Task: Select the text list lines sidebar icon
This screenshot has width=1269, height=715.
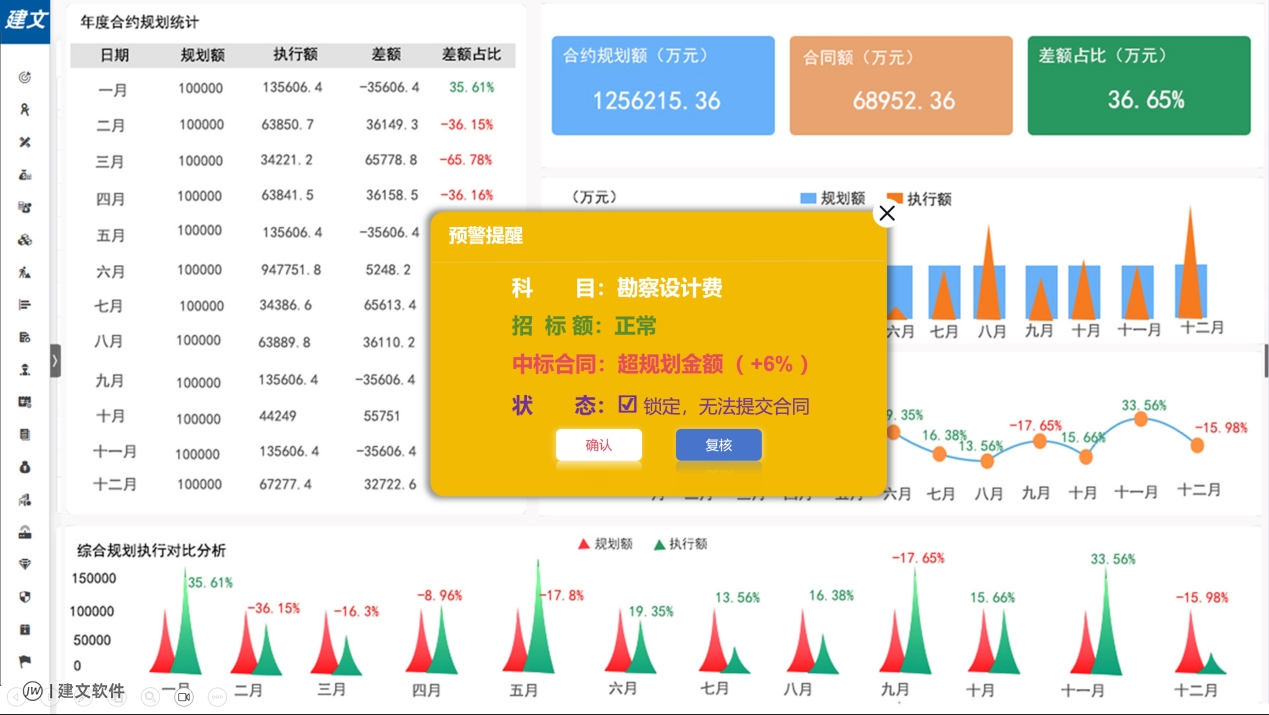Action: coord(25,305)
